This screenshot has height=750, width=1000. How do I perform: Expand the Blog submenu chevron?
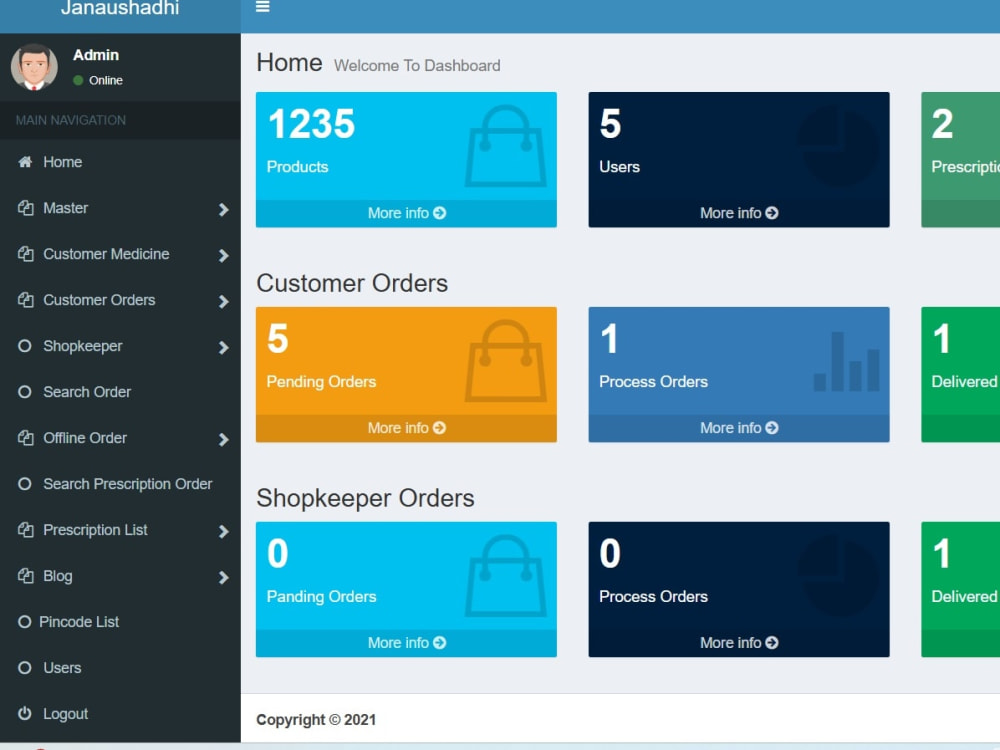pyautogui.click(x=223, y=577)
